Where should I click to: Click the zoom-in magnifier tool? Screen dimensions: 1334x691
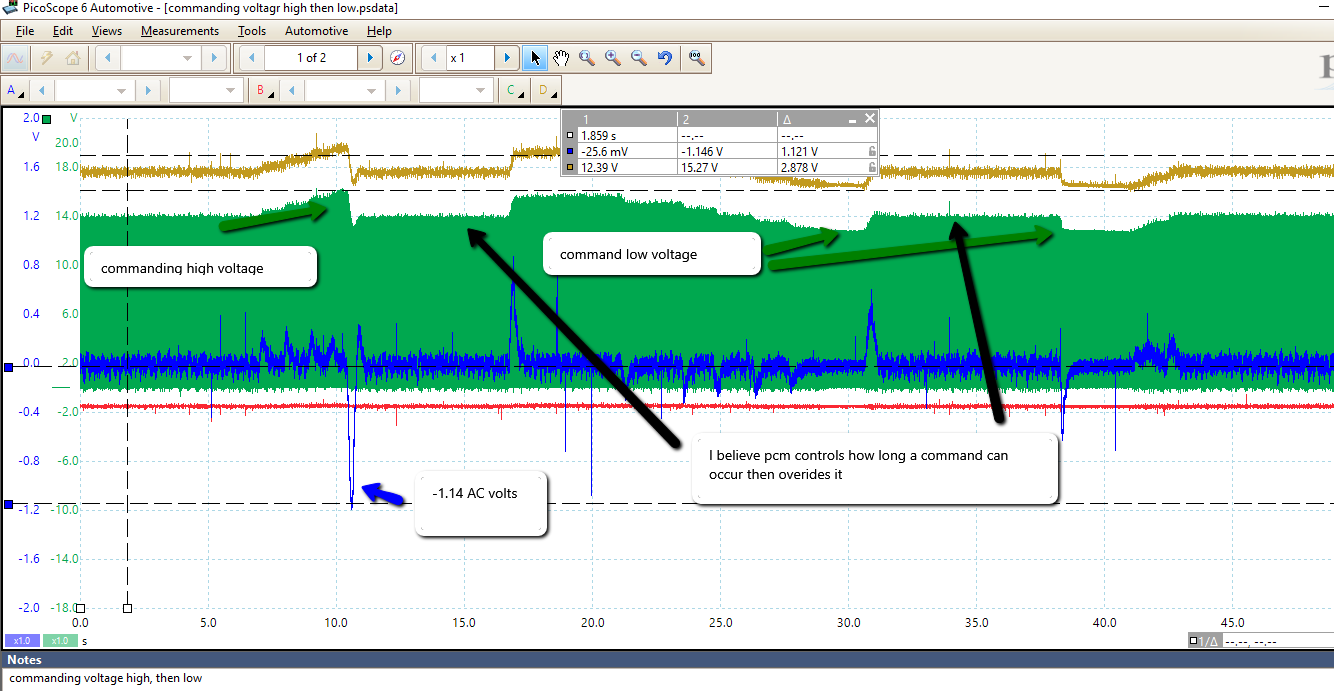point(612,58)
